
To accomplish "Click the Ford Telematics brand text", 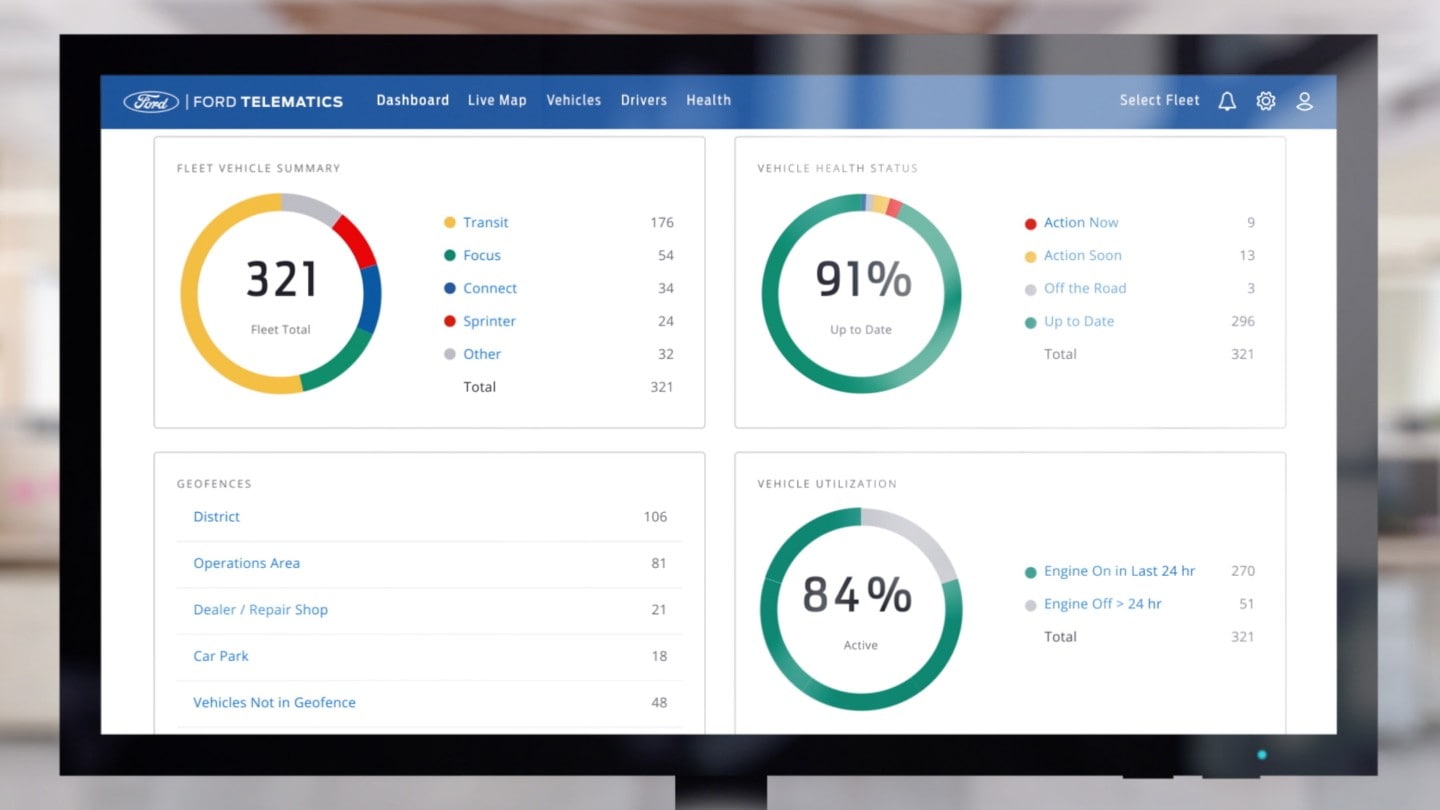I will coord(267,101).
